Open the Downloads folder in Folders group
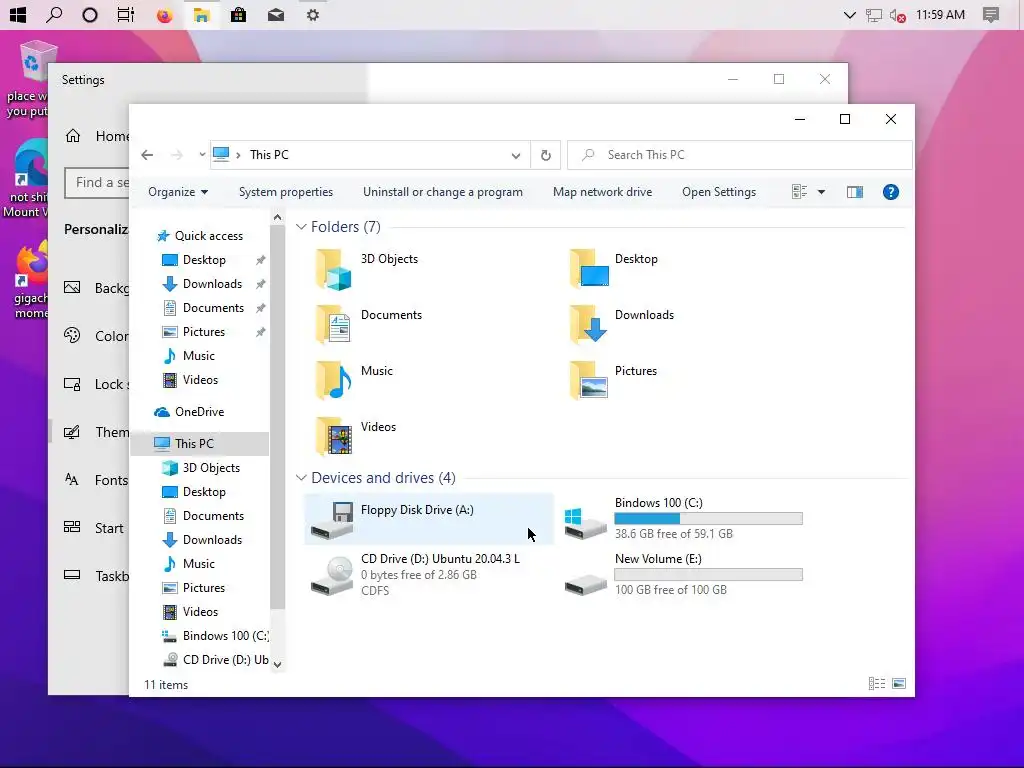The width and height of the screenshot is (1024, 768). (588, 325)
